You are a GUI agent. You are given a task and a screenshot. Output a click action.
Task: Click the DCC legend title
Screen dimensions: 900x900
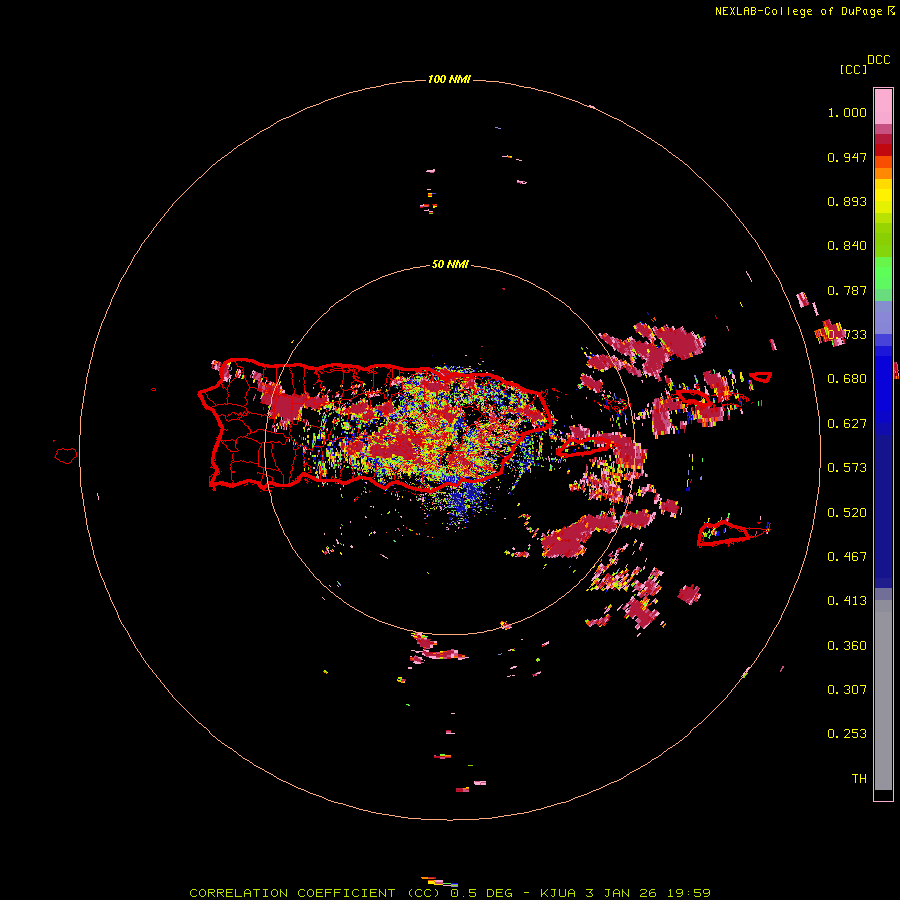click(878, 60)
